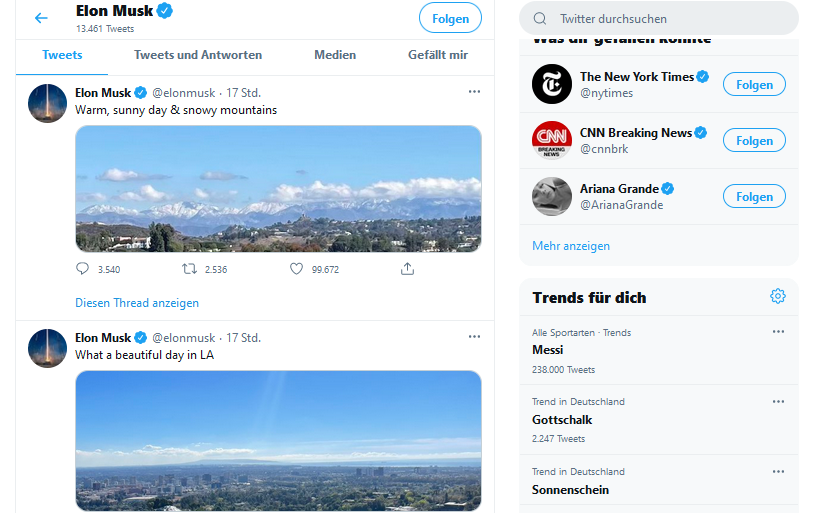Open Trends settings gear icon
The width and height of the screenshot is (815, 513).
tap(778, 296)
